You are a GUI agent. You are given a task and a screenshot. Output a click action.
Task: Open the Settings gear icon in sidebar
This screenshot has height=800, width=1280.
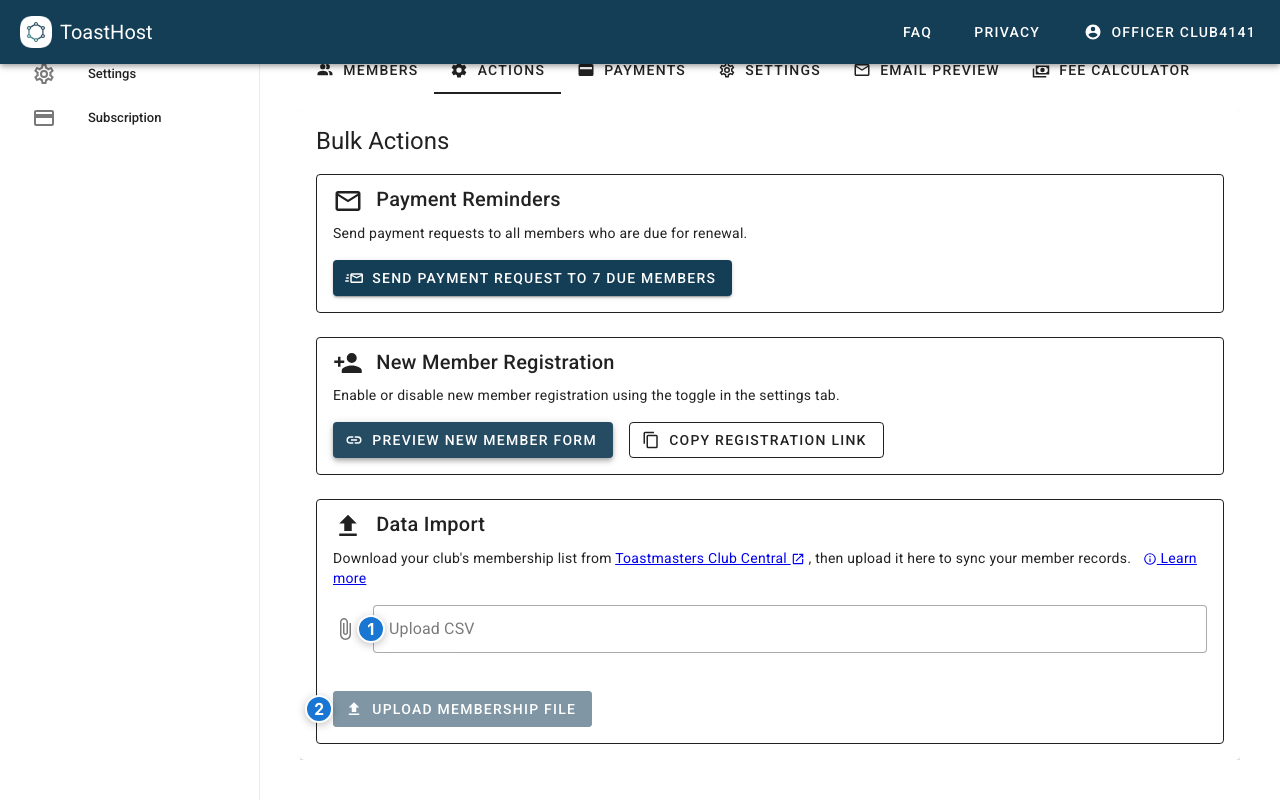tap(44, 73)
